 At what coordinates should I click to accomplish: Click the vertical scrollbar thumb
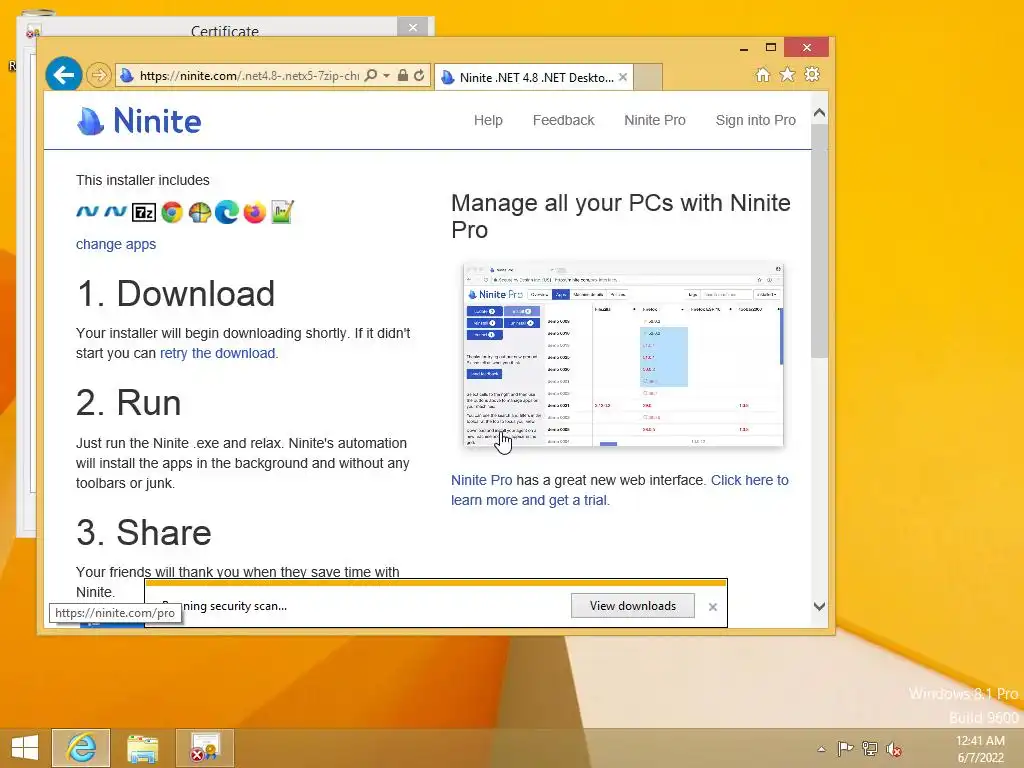(820, 240)
